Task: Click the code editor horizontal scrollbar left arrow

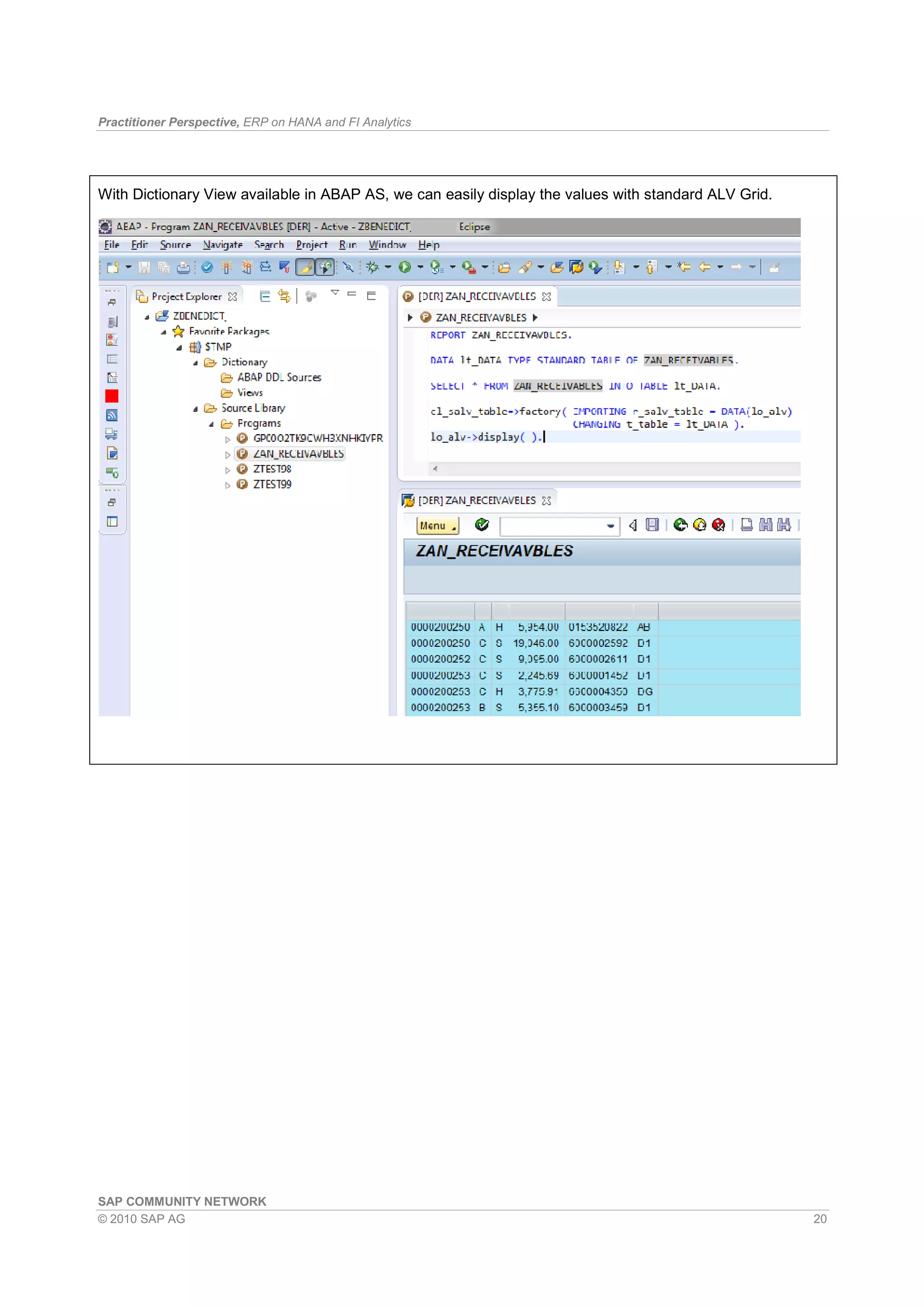Action: click(x=435, y=469)
